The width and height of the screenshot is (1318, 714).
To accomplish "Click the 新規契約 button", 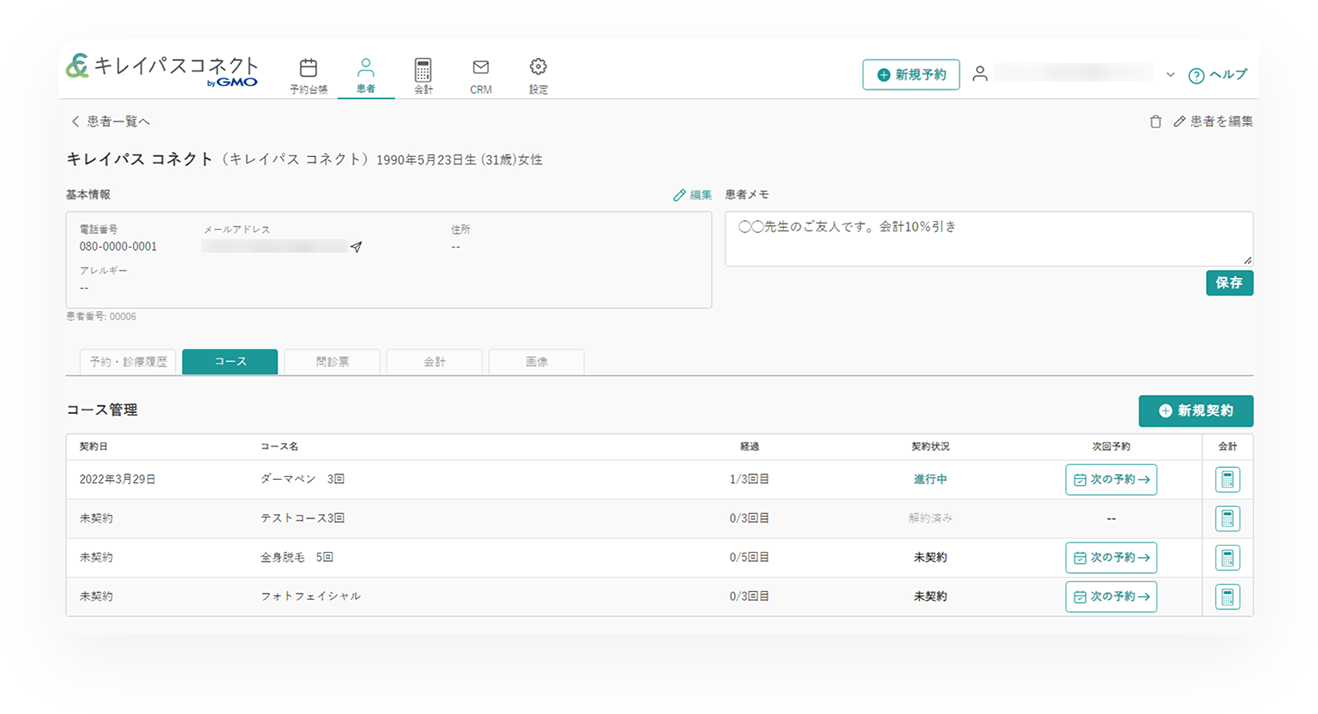I will 1195,411.
